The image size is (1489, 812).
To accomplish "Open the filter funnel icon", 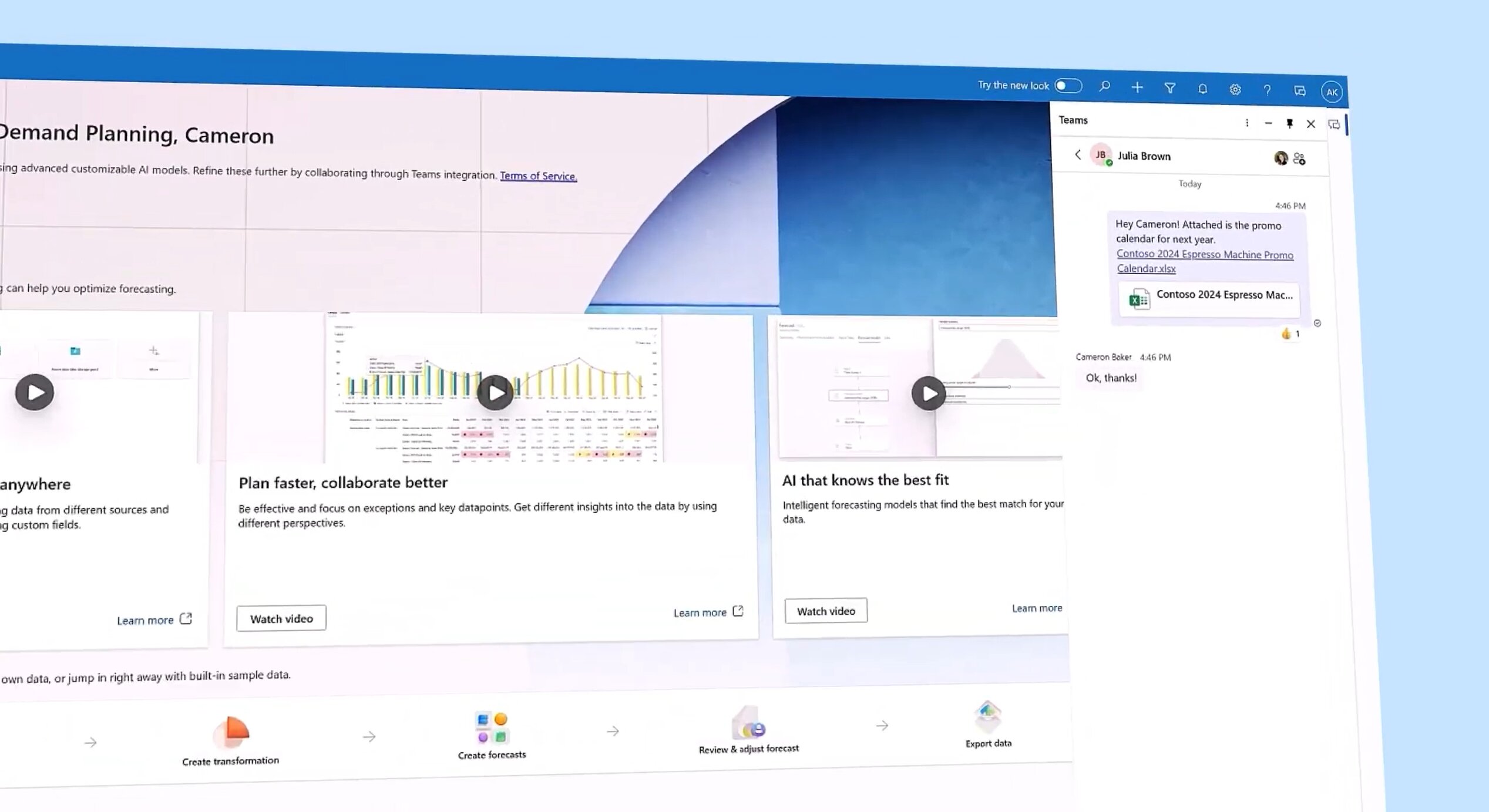I will tap(1169, 88).
